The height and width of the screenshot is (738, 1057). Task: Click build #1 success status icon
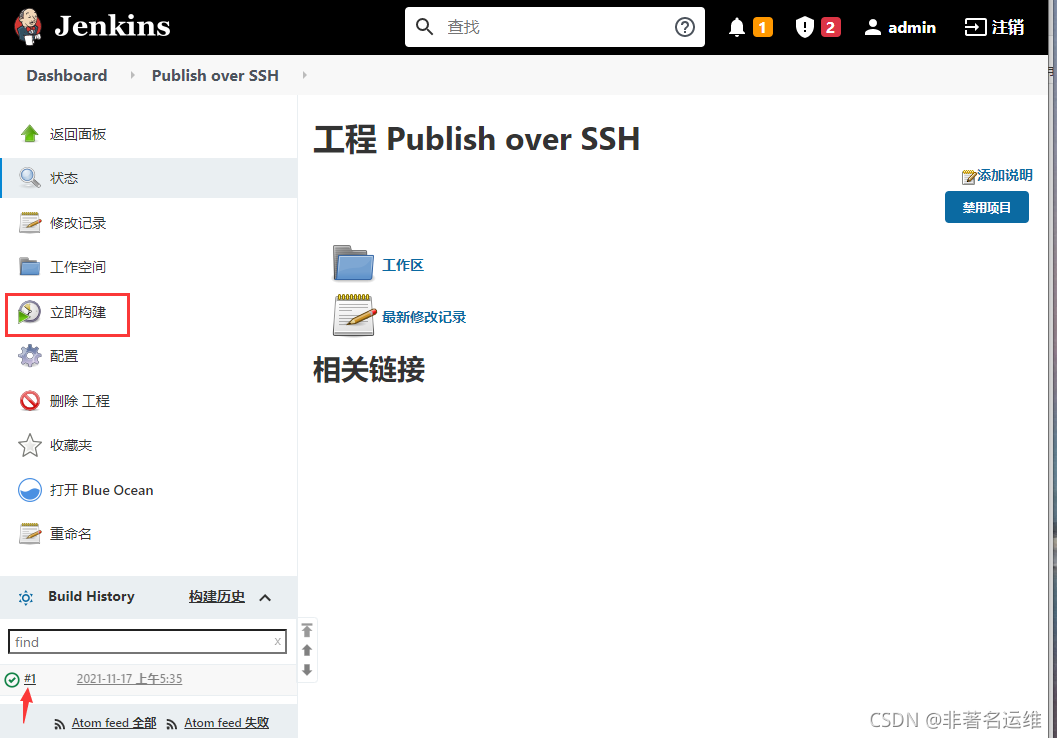point(11,679)
